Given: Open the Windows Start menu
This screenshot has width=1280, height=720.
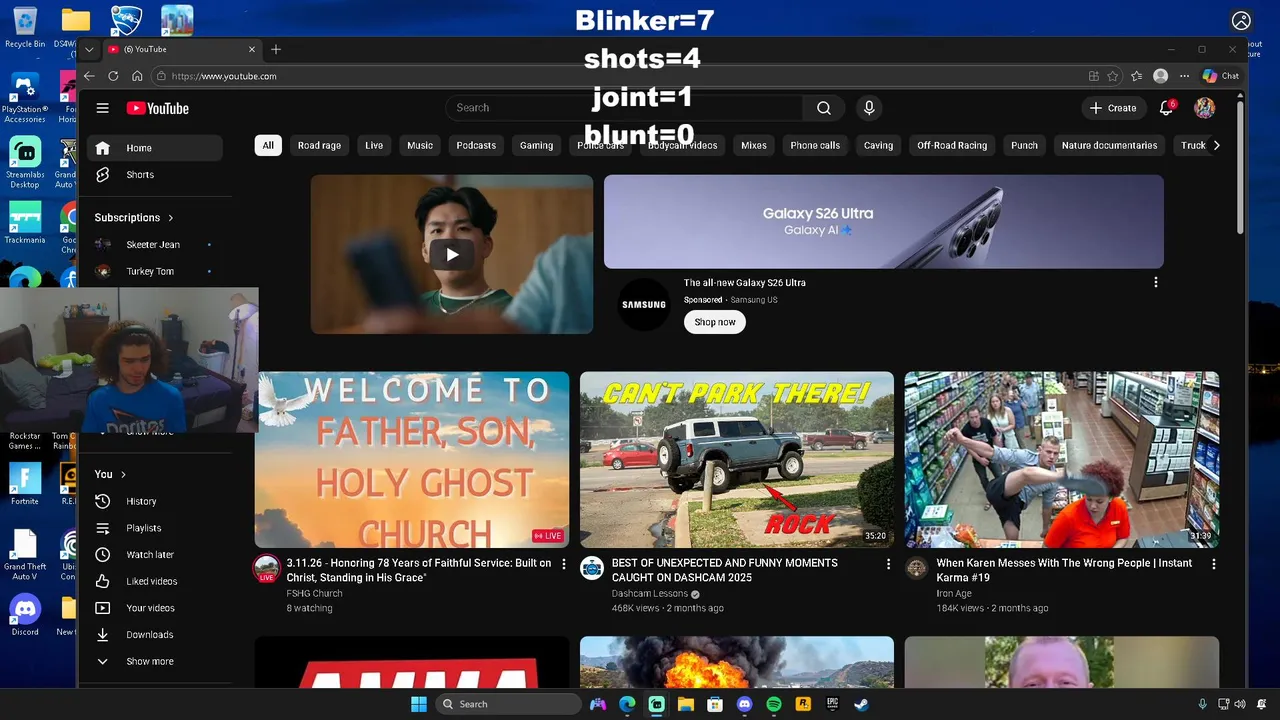Looking at the screenshot, I should [419, 704].
